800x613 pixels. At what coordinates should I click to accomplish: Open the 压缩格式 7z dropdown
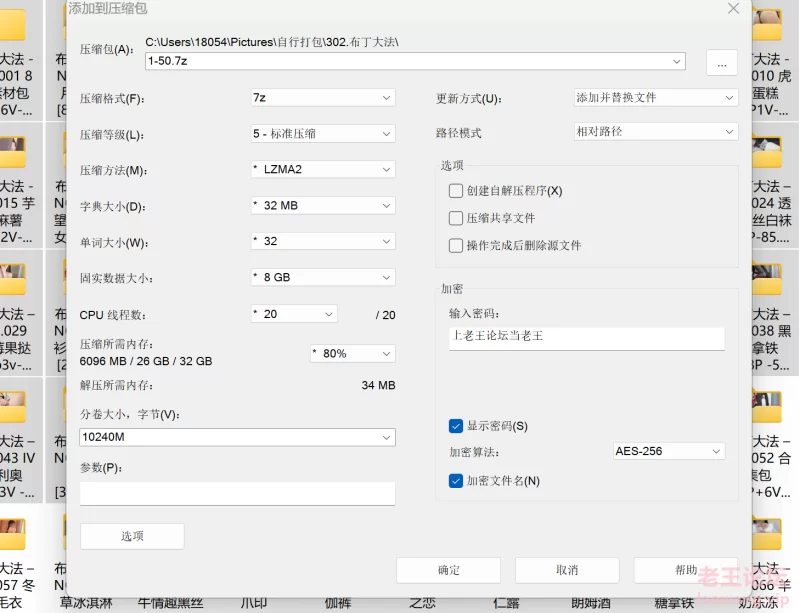pos(323,97)
